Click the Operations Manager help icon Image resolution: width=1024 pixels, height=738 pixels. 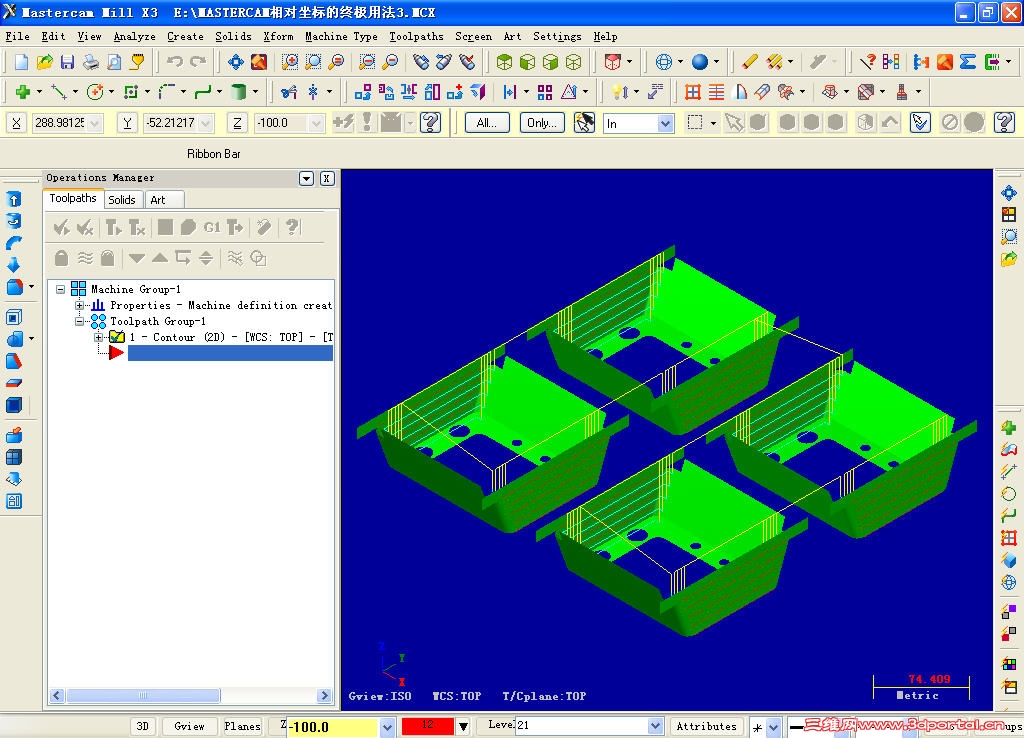[x=292, y=227]
